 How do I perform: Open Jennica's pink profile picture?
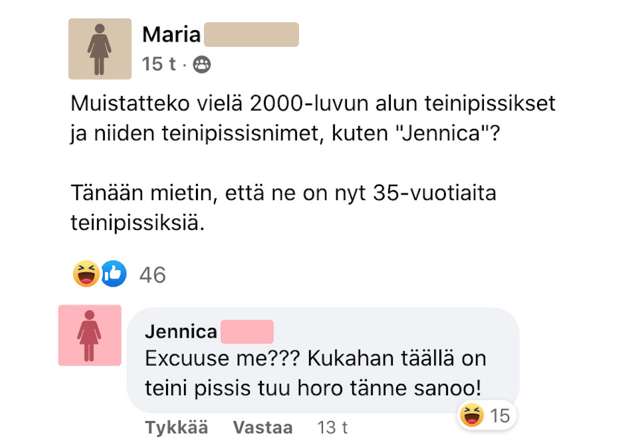coord(90,335)
